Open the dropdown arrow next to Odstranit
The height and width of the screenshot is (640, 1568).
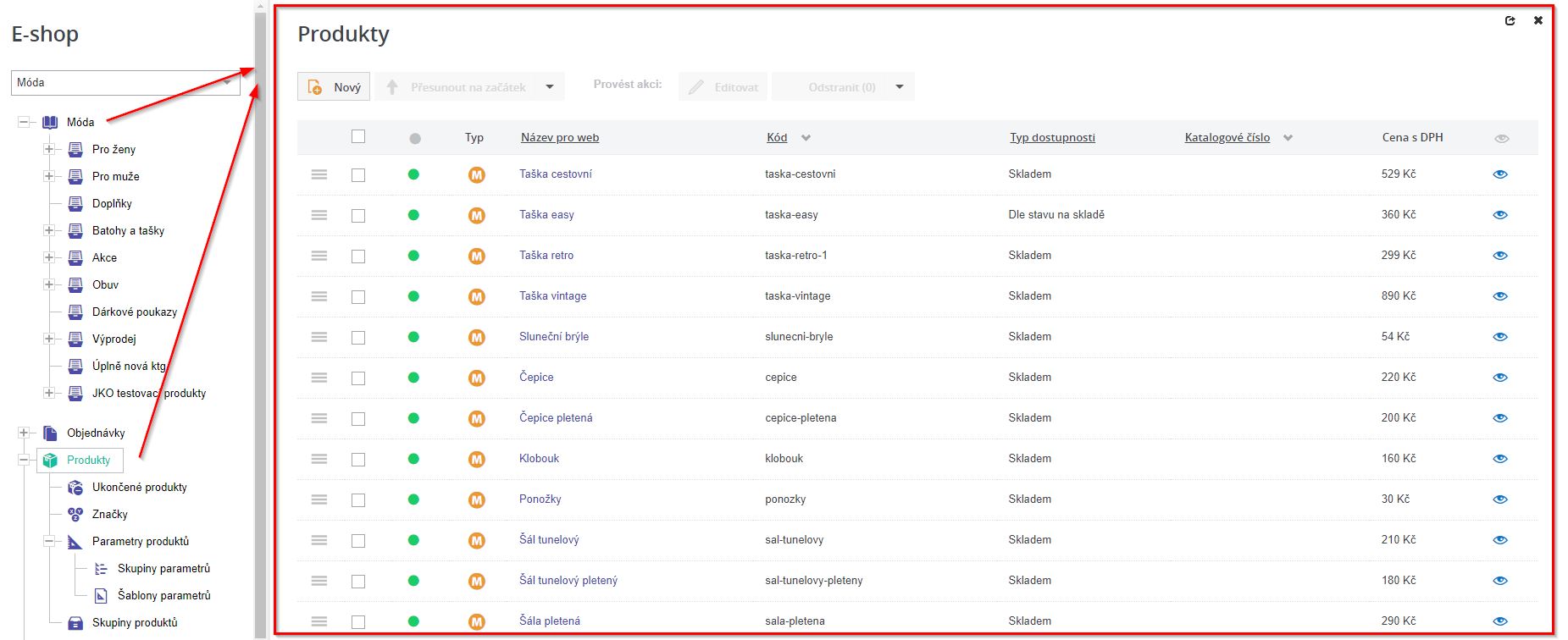coord(900,86)
